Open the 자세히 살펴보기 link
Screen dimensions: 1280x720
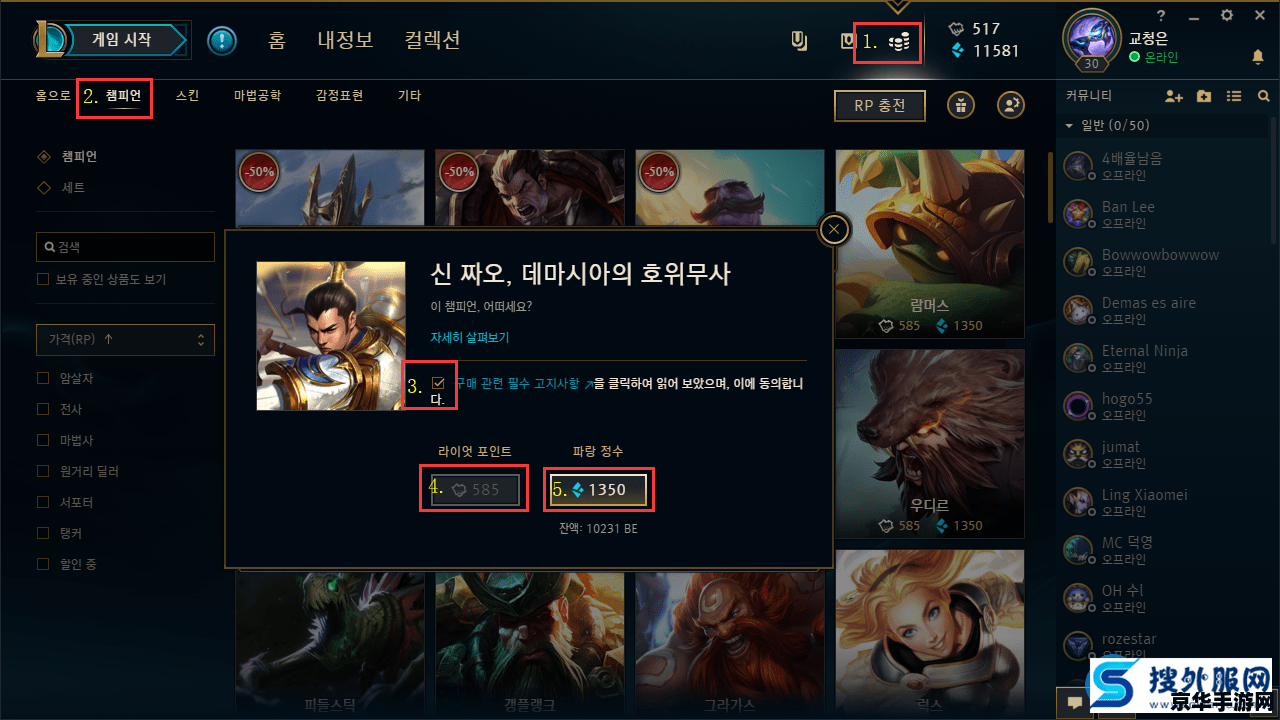(x=470, y=338)
